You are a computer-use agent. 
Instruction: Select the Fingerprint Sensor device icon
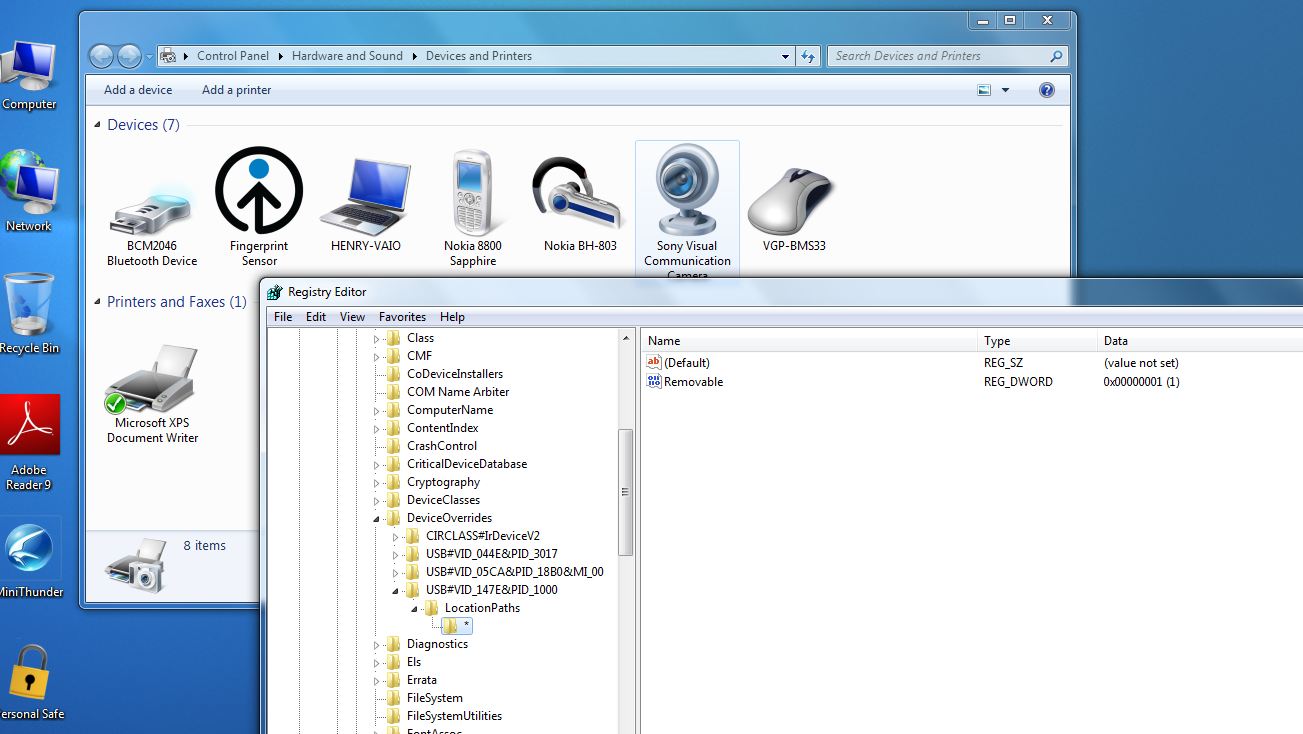click(x=259, y=190)
